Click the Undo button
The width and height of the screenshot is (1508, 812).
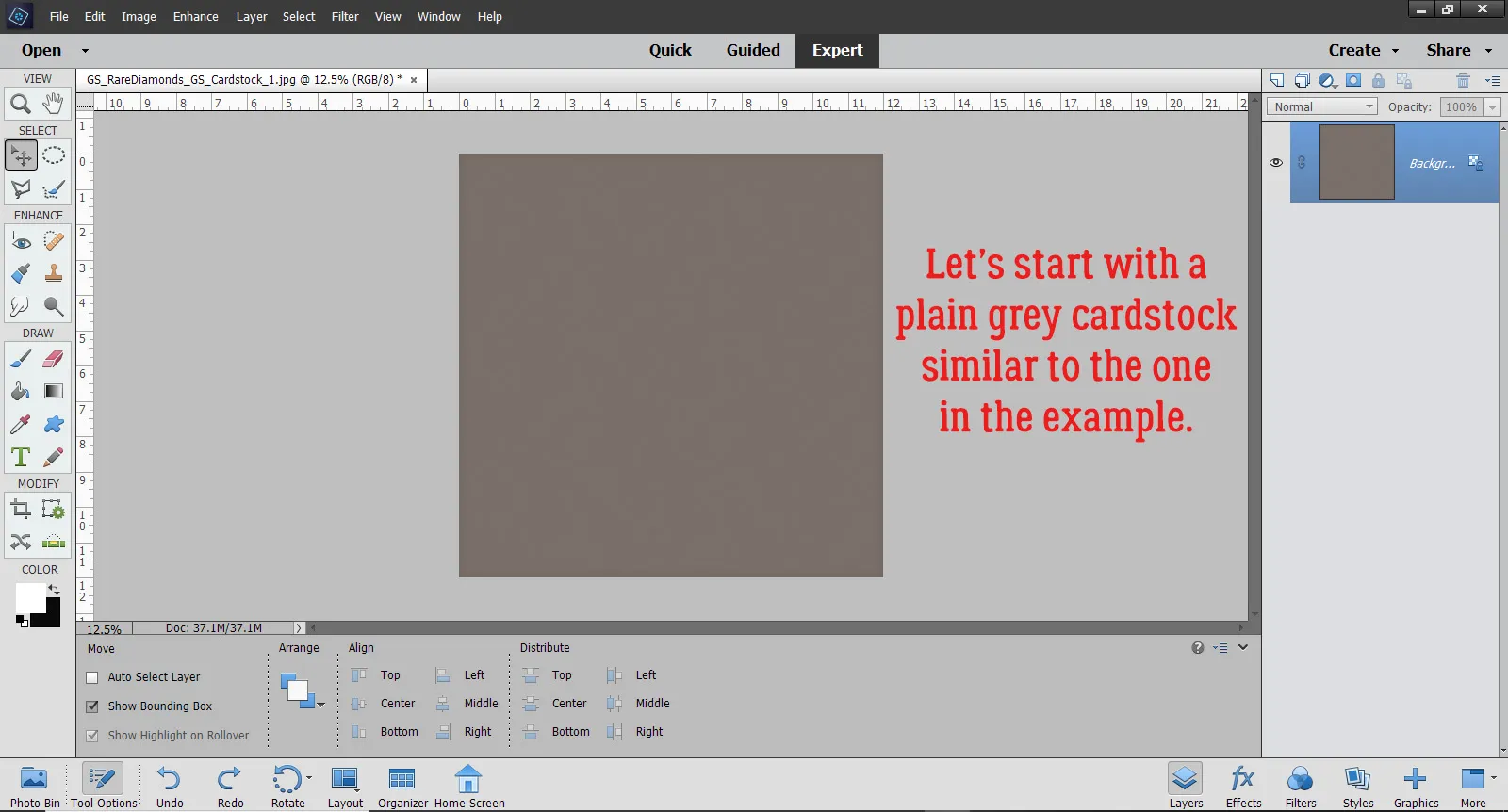coord(170,787)
